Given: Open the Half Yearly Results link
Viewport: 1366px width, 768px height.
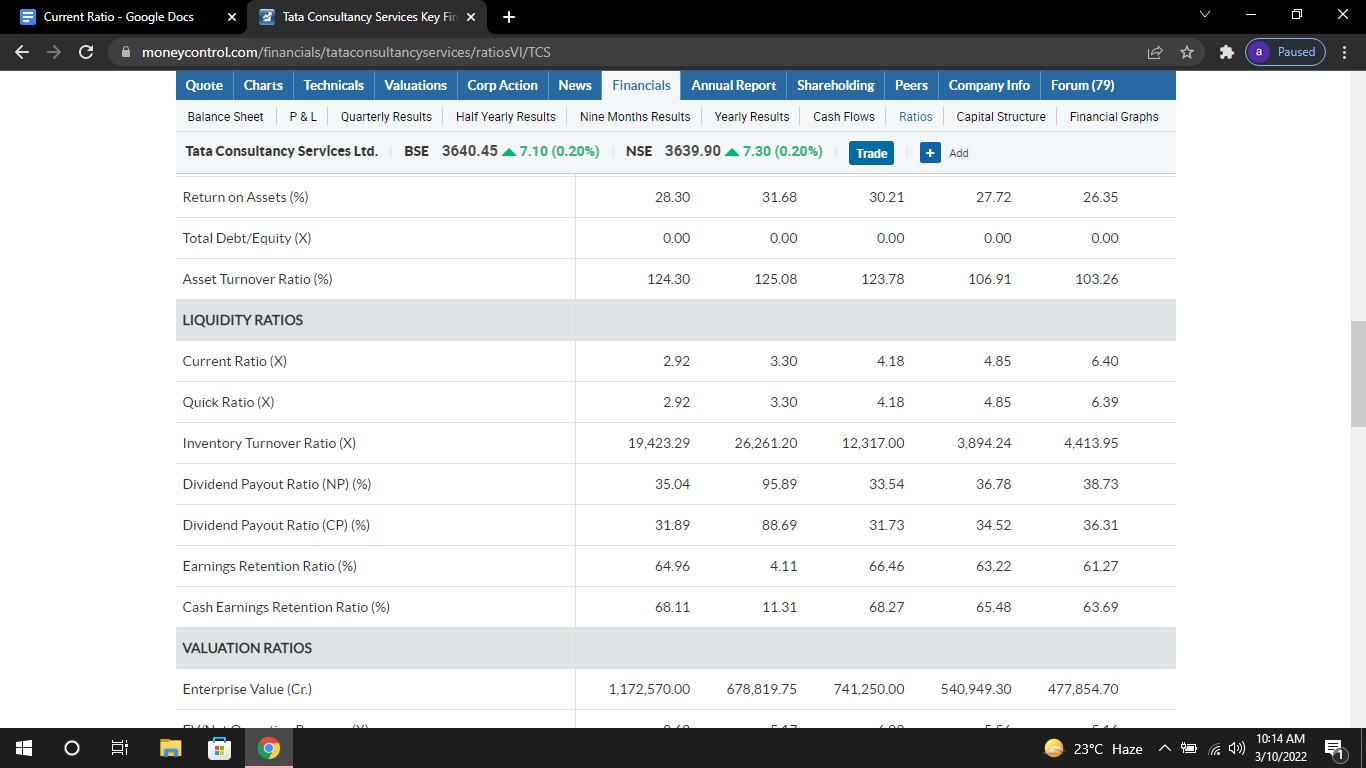Looking at the screenshot, I should coord(506,117).
